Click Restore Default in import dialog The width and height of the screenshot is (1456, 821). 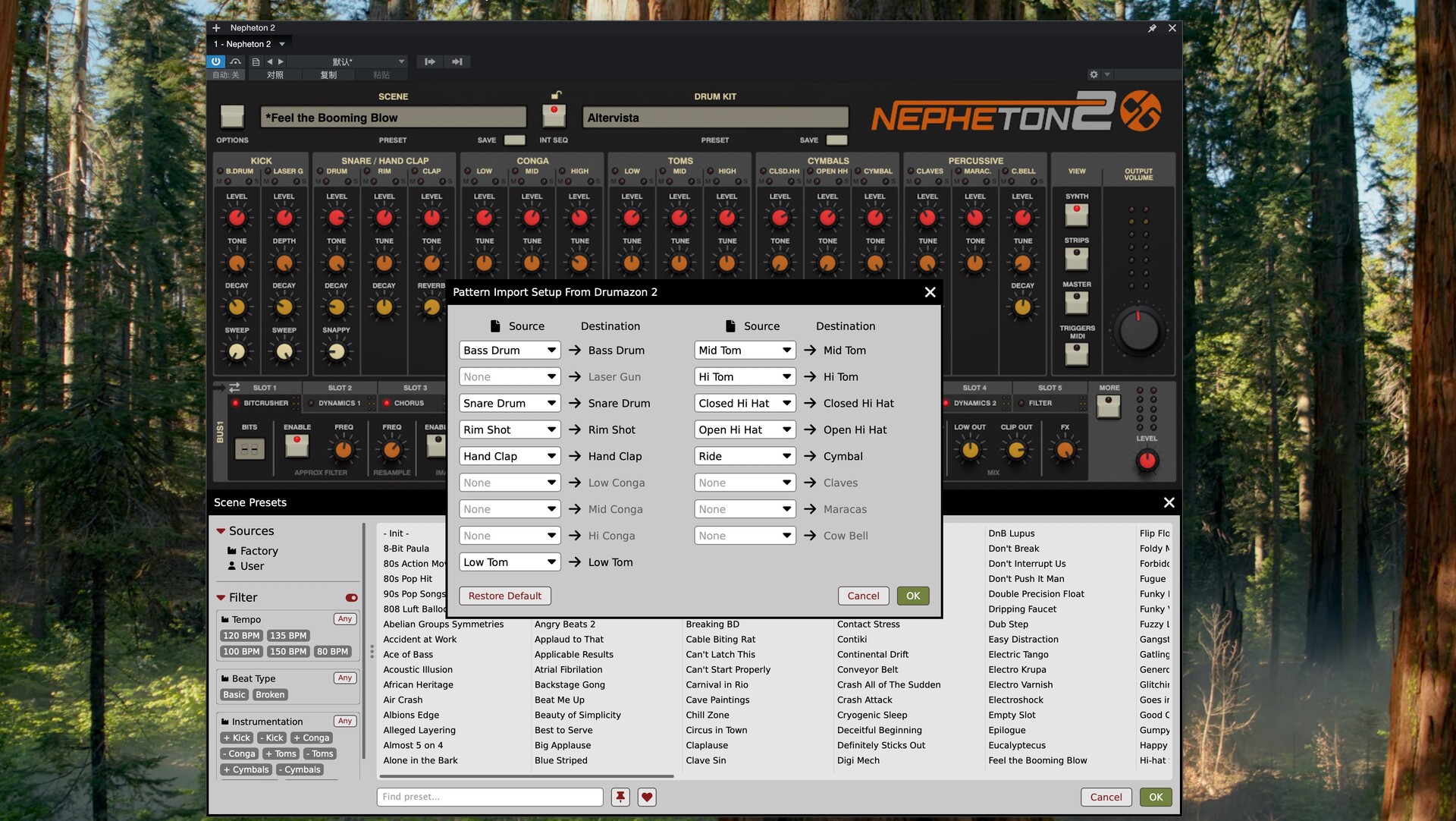[505, 596]
